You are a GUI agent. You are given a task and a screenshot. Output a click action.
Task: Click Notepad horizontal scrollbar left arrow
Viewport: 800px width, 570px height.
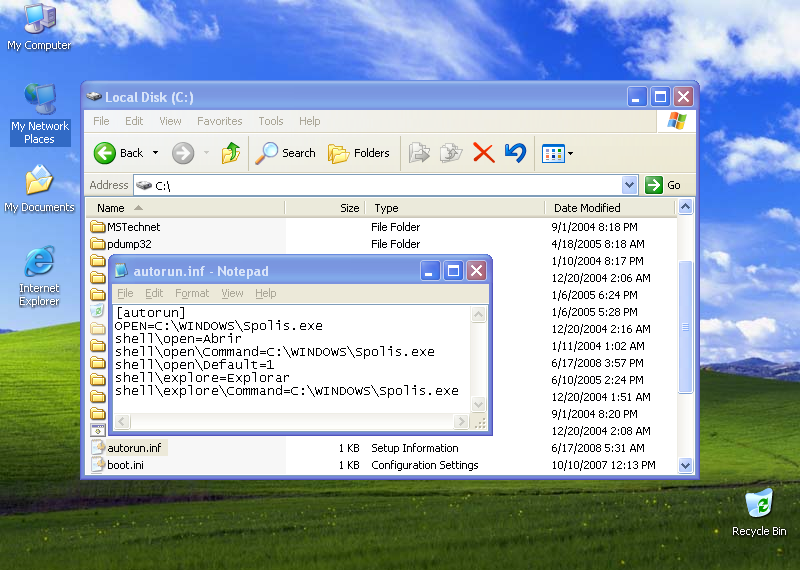click(122, 422)
